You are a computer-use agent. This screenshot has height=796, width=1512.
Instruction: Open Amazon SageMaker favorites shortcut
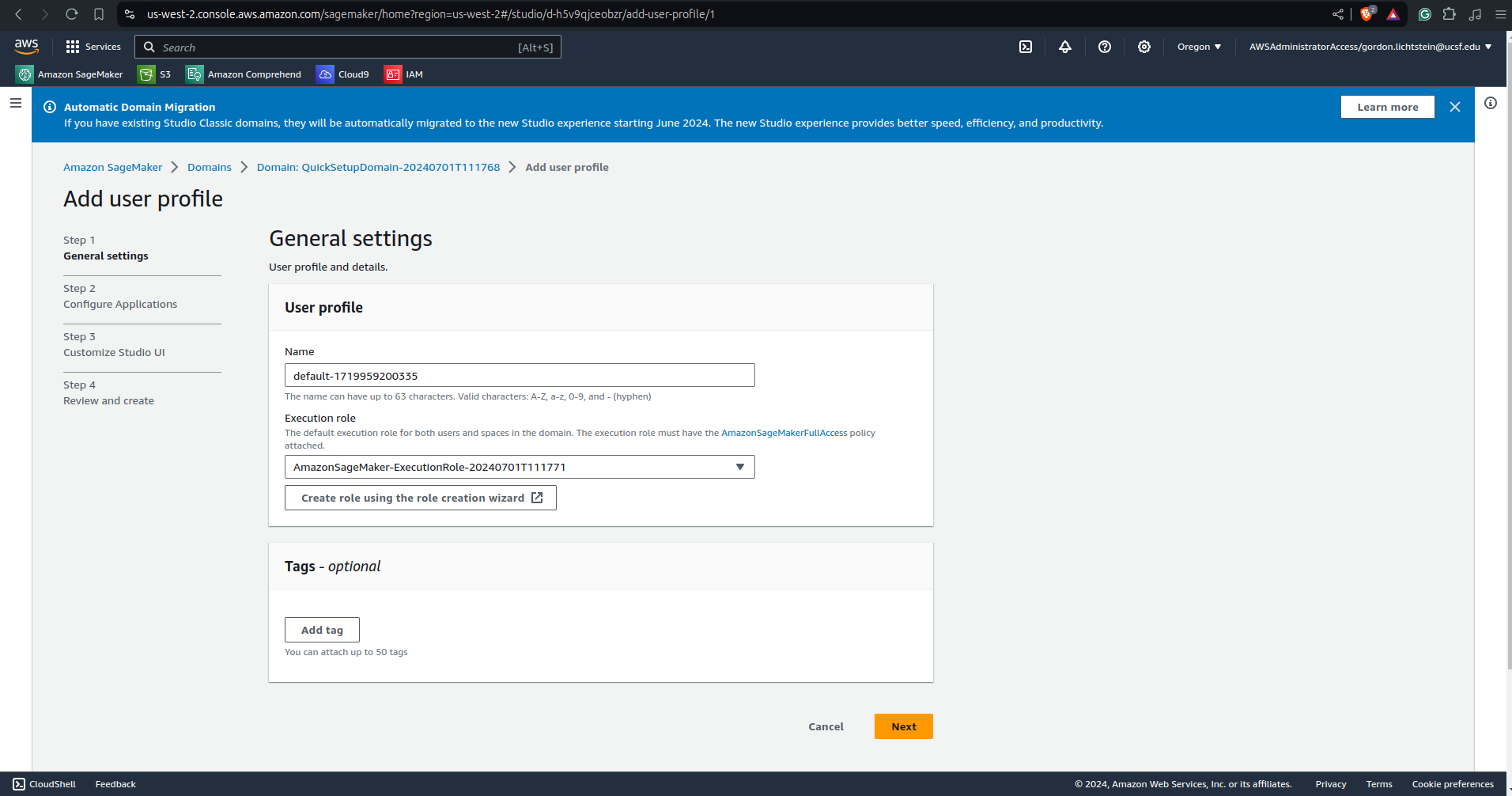(x=70, y=74)
